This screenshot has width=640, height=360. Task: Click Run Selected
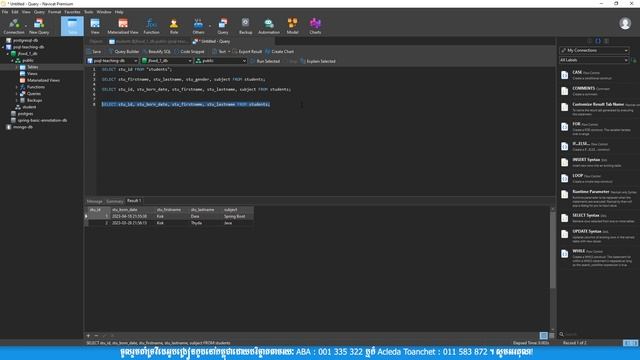pos(265,61)
